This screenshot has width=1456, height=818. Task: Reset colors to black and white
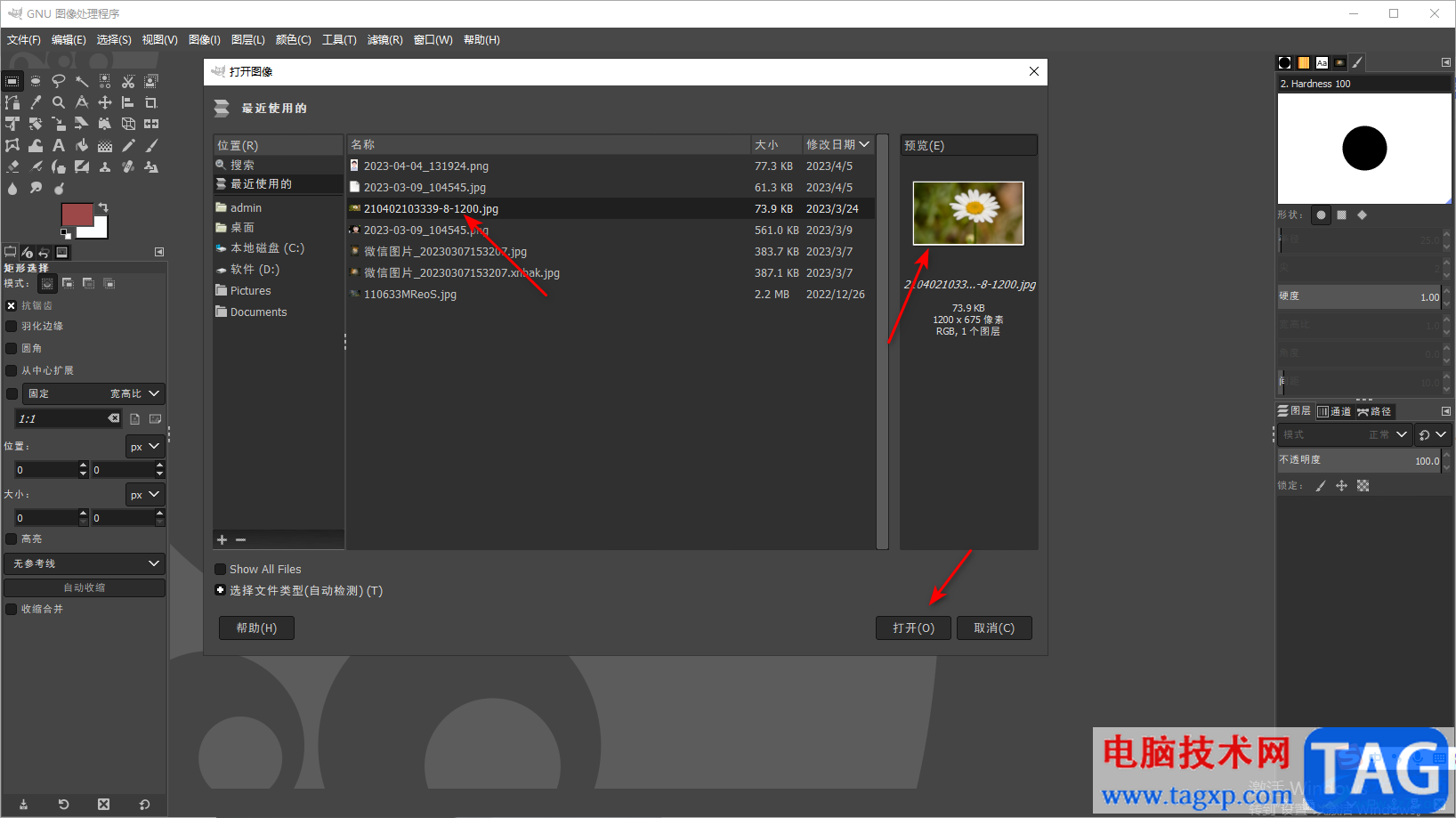point(66,234)
